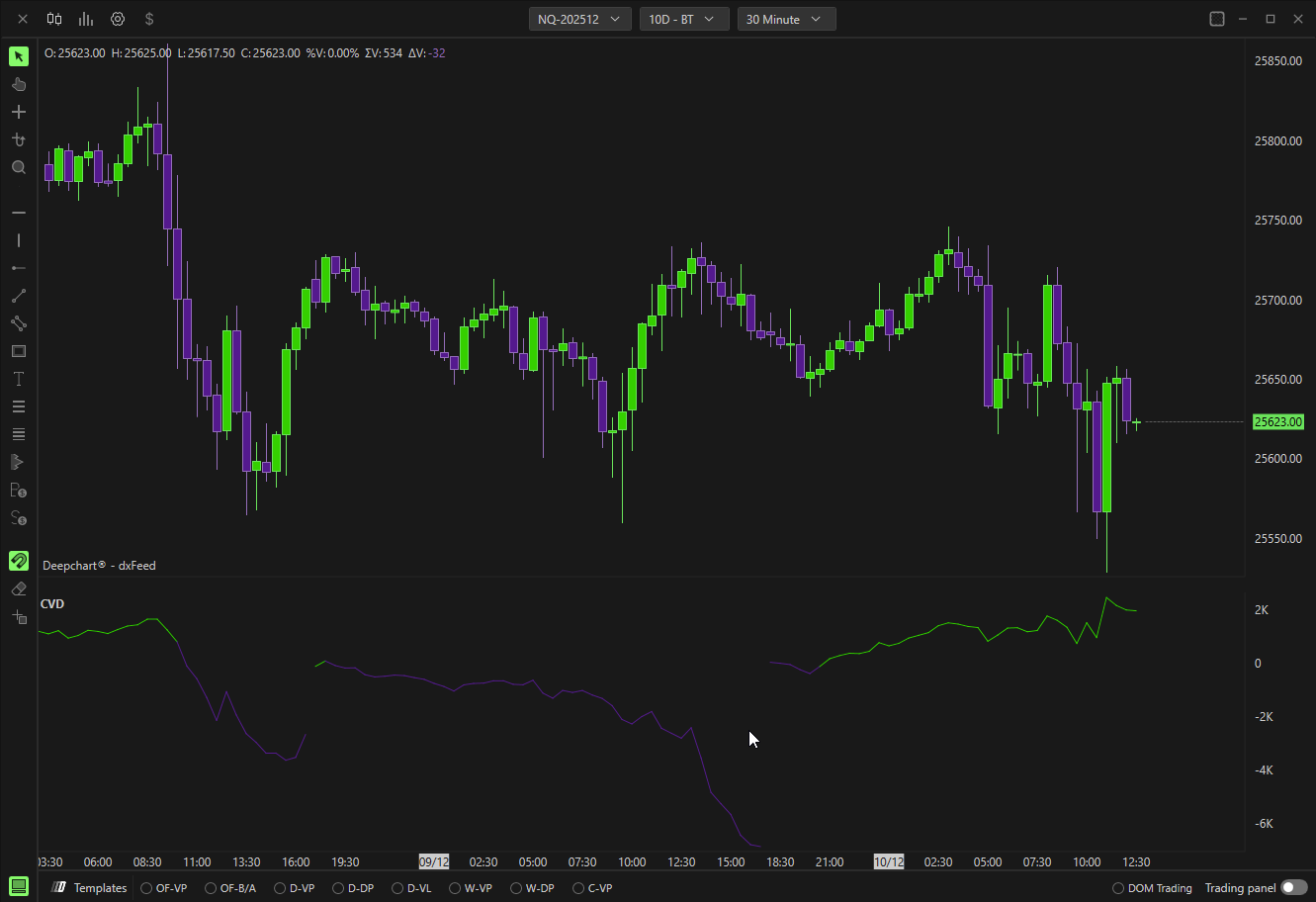
Task: Select the trend line drawing tool
Action: (18, 296)
